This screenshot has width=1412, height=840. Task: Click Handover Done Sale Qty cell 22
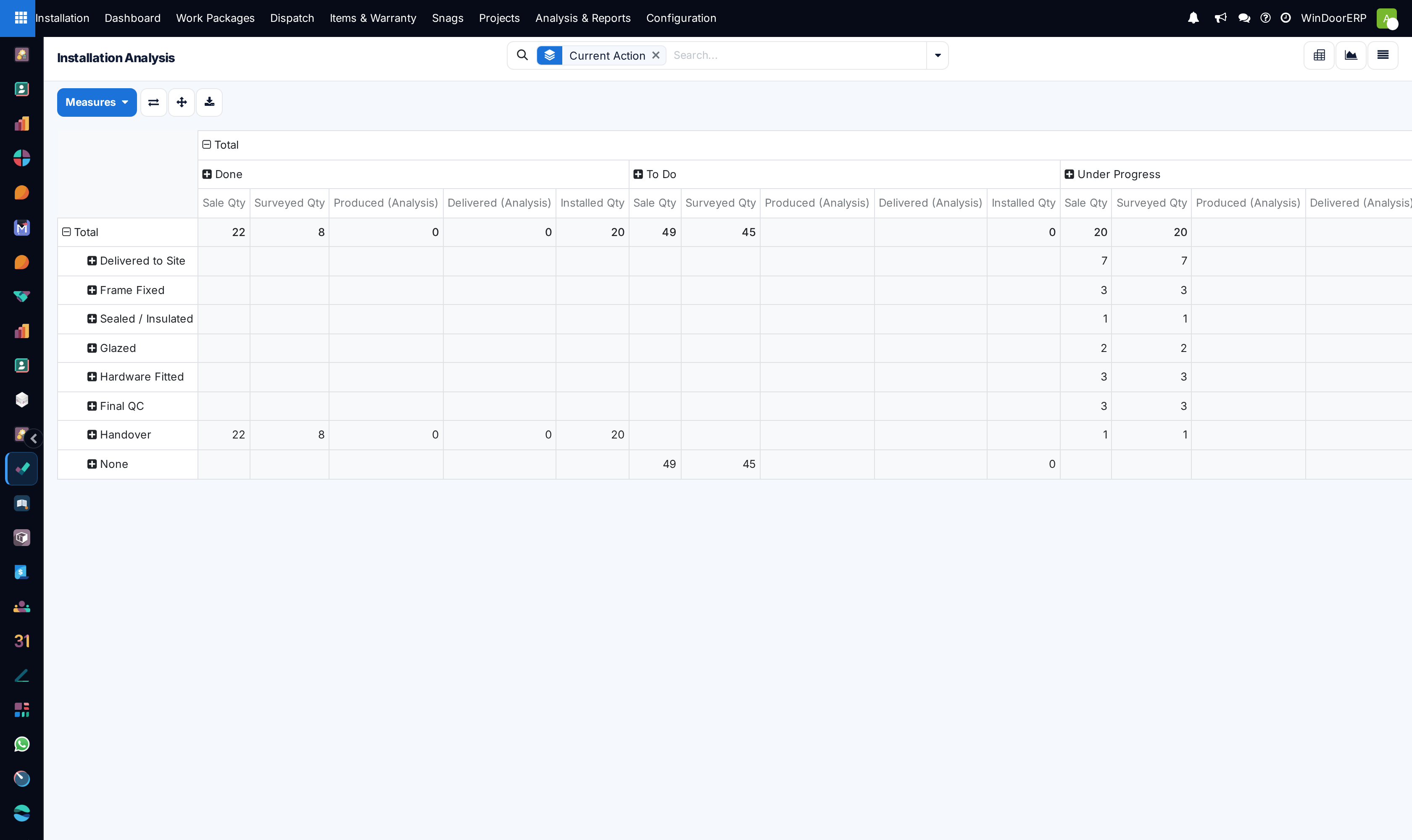tap(224, 435)
